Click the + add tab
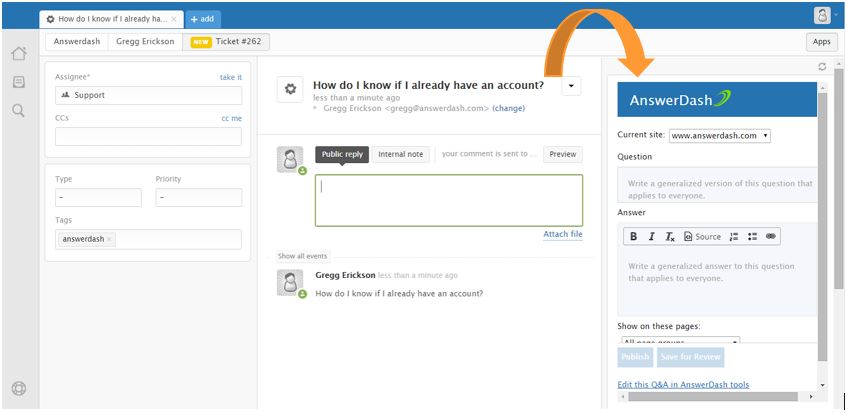Viewport: 846px width, 413px height. point(203,19)
